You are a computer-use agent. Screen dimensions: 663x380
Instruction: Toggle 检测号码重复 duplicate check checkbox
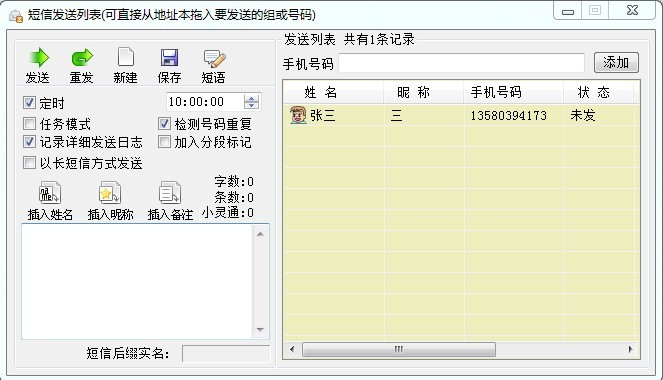[164, 124]
